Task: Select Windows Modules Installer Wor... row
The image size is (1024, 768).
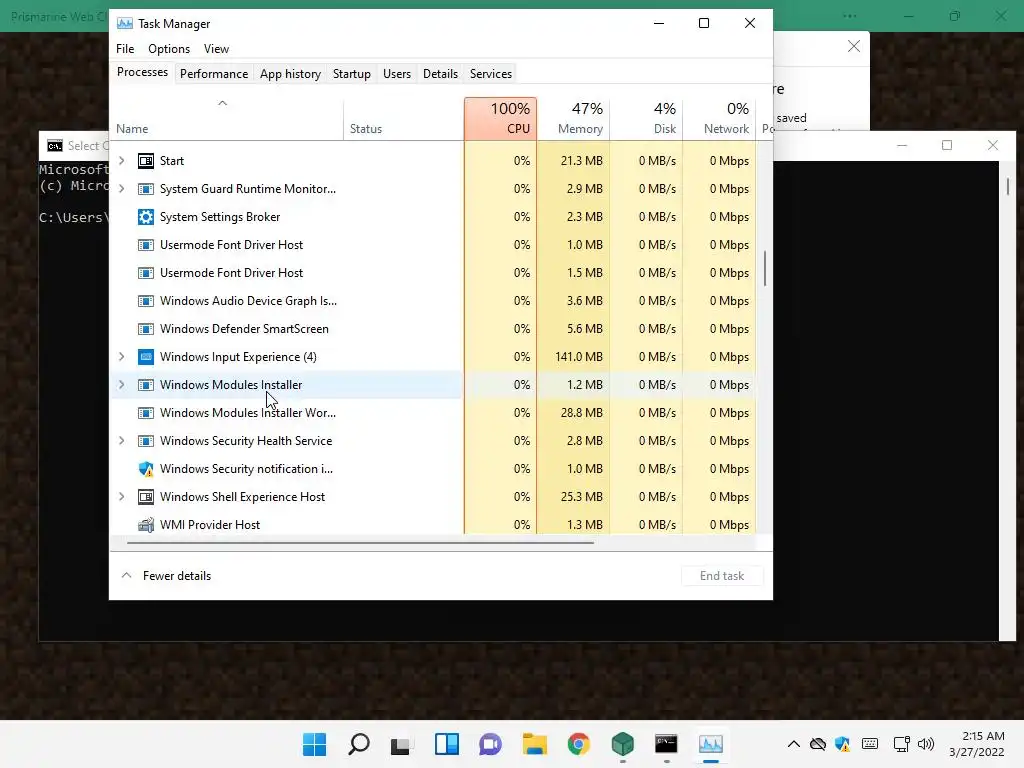Action: 433,413
